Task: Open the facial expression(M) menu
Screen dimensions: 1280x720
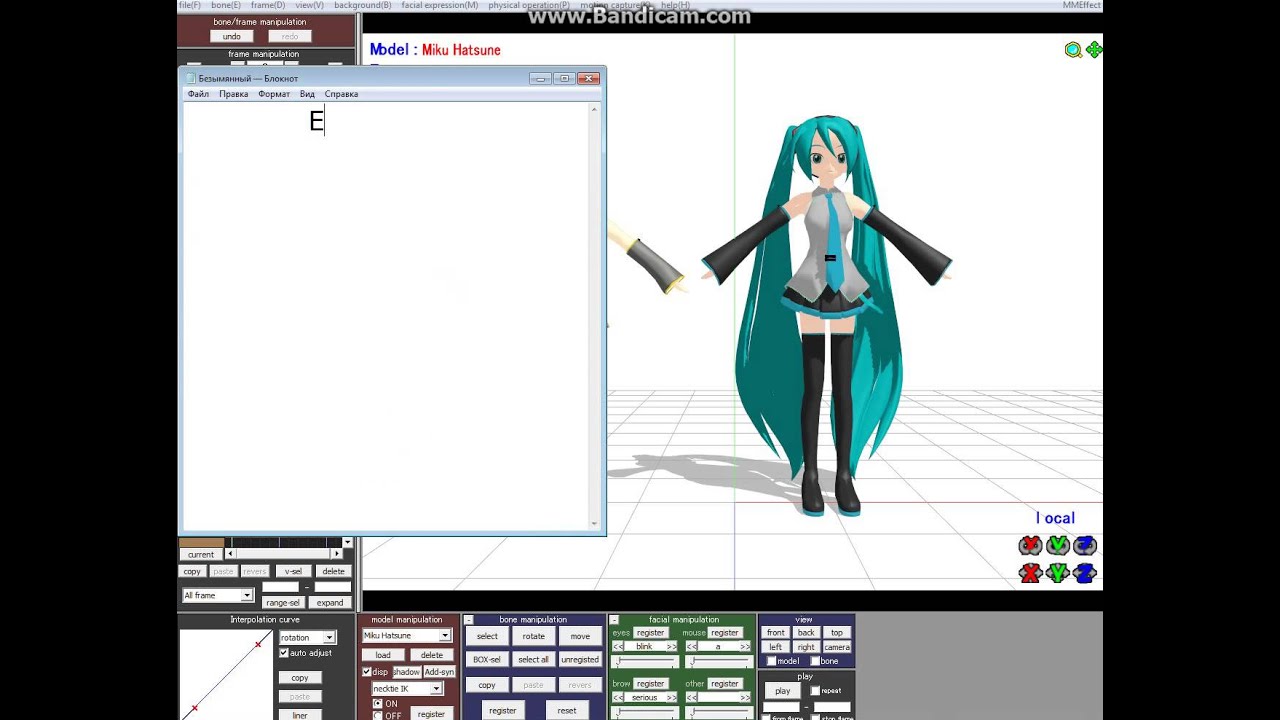Action: [x=440, y=5]
